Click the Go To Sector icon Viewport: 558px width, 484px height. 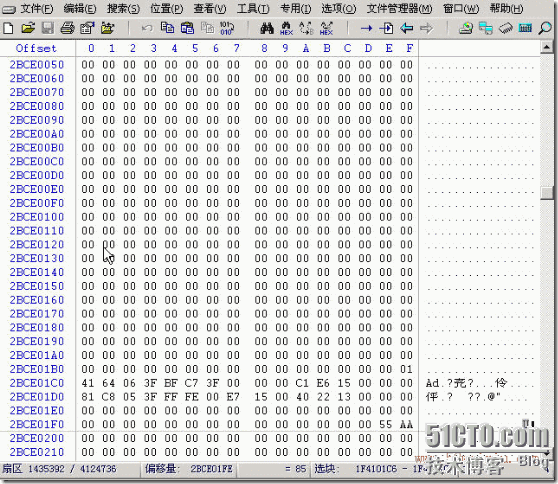click(x=386, y=28)
